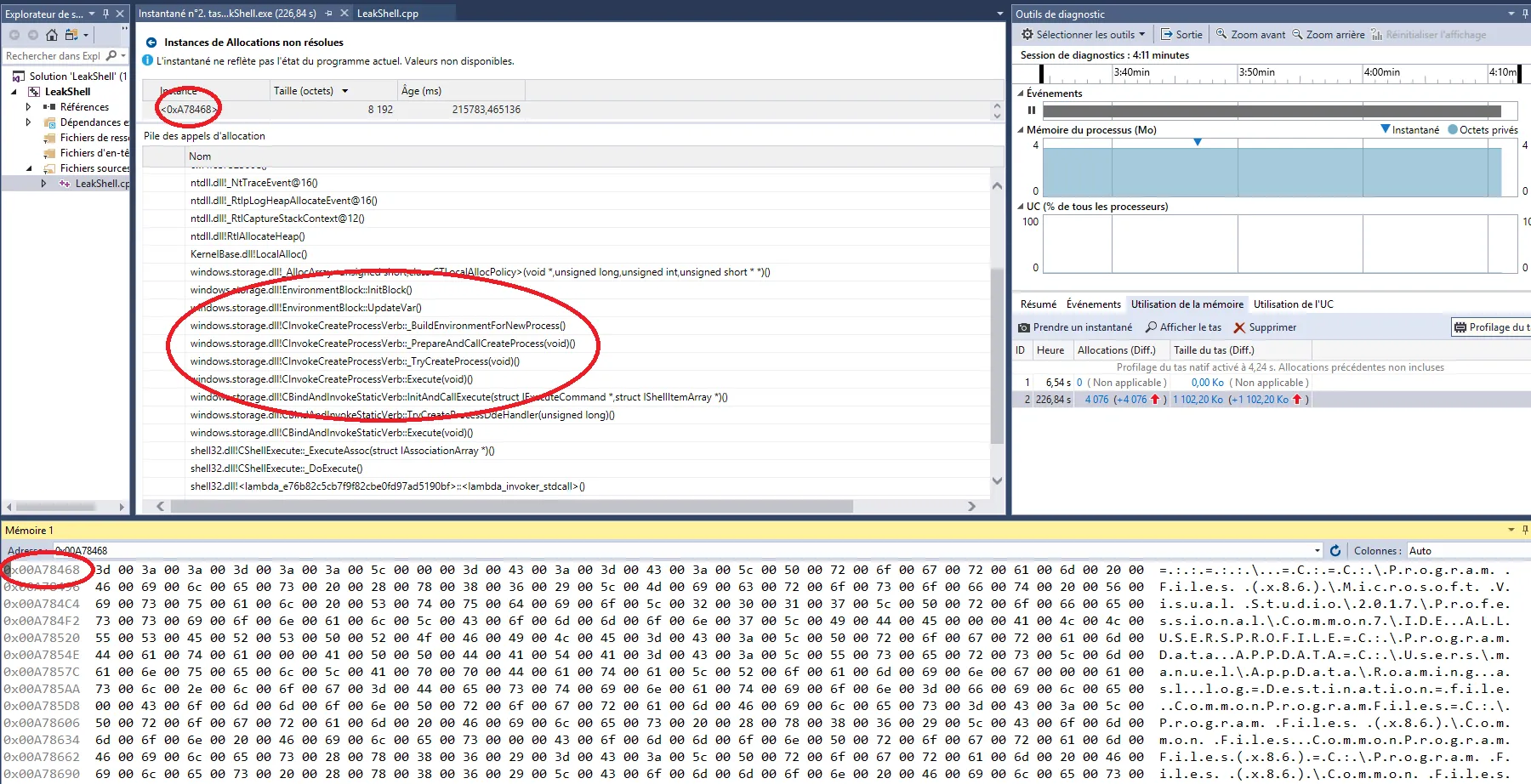The height and width of the screenshot is (784, 1531).
Task: Expand the Dépendances externes node
Action: 29,122
